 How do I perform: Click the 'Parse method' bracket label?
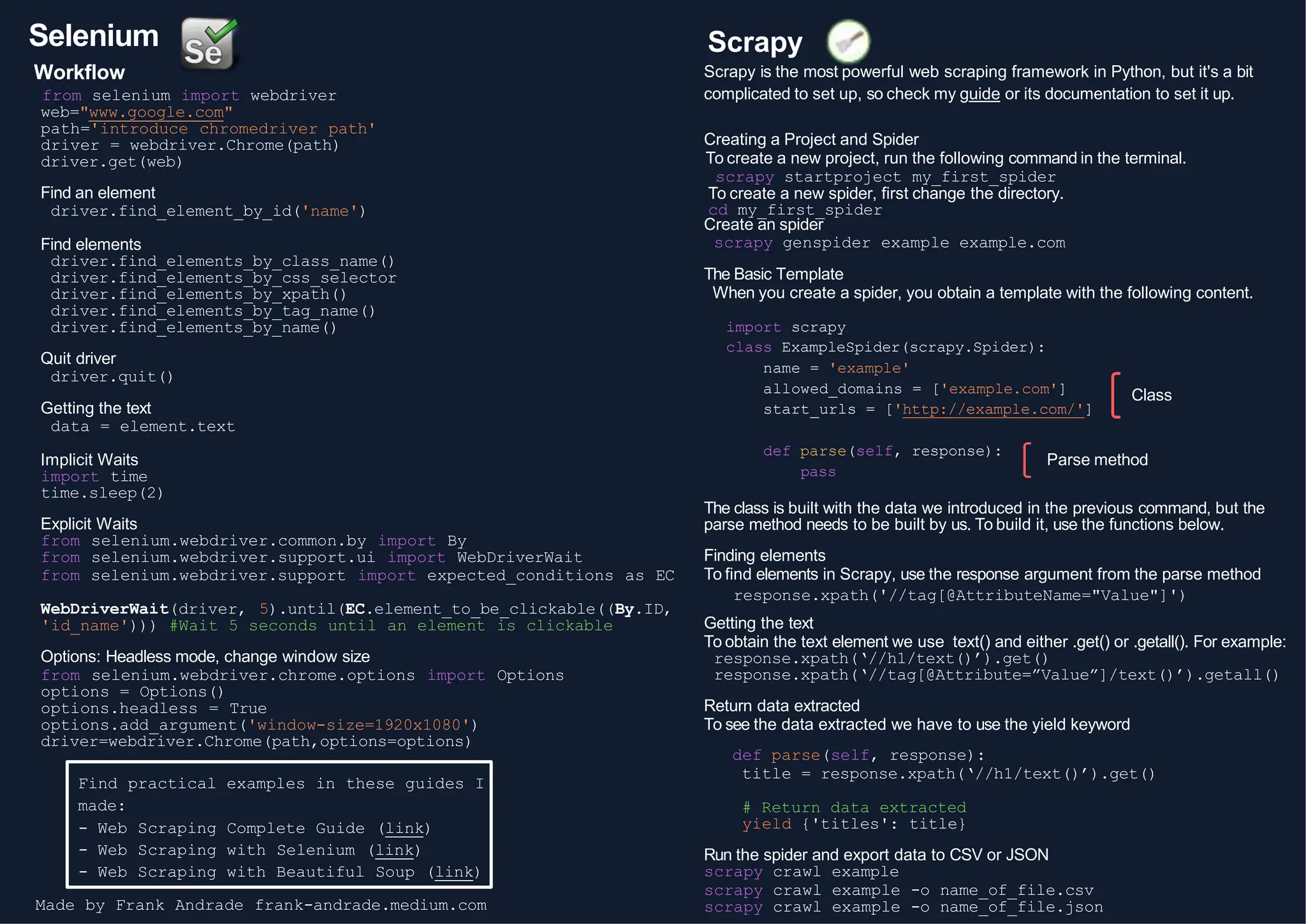point(1097,460)
